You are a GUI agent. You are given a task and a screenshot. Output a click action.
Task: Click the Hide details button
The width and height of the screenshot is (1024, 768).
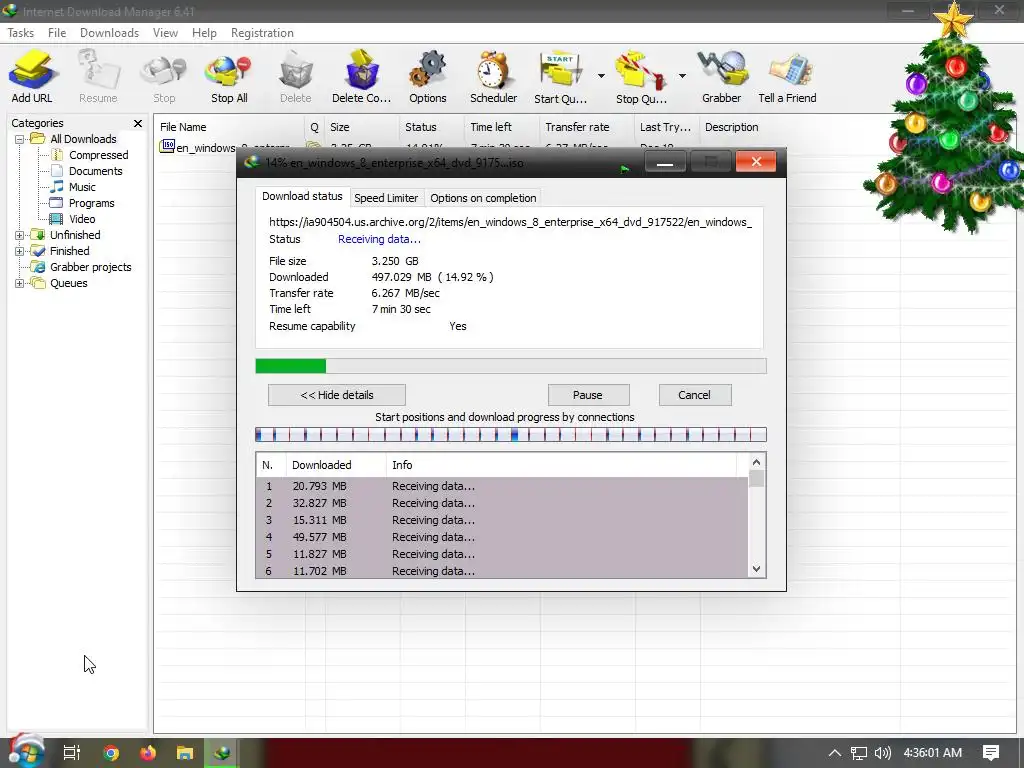pos(336,395)
